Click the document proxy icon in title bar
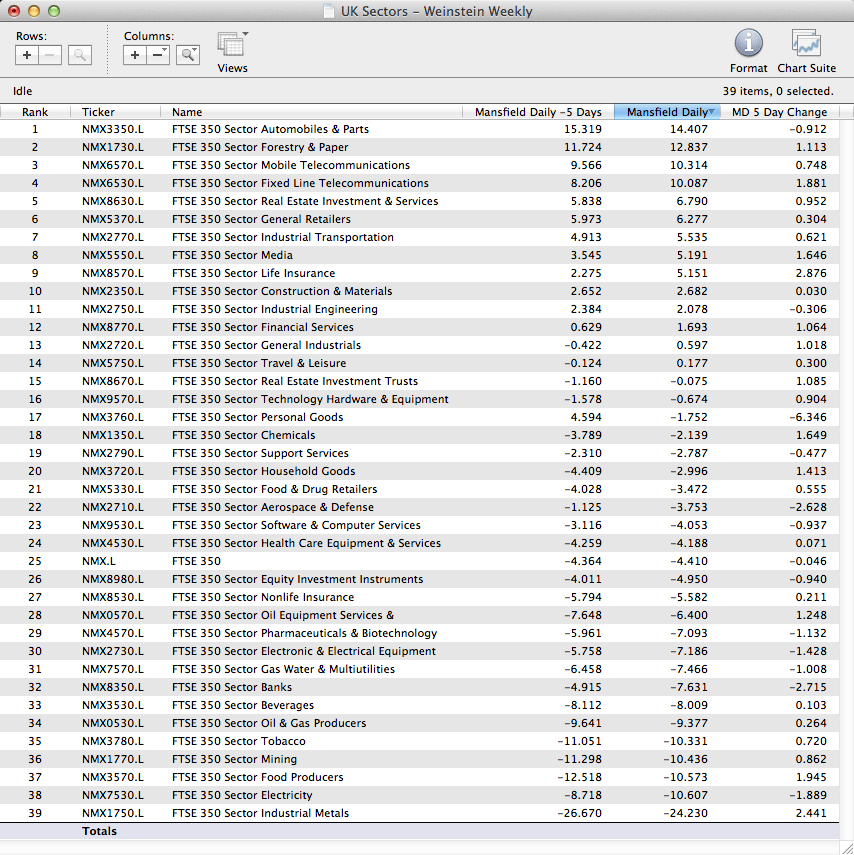The width and height of the screenshot is (854, 855). coord(329,12)
